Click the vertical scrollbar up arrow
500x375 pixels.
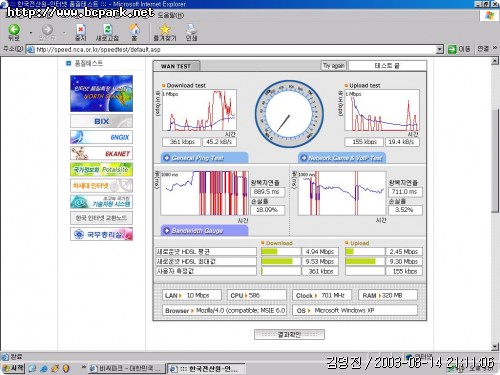point(495,61)
